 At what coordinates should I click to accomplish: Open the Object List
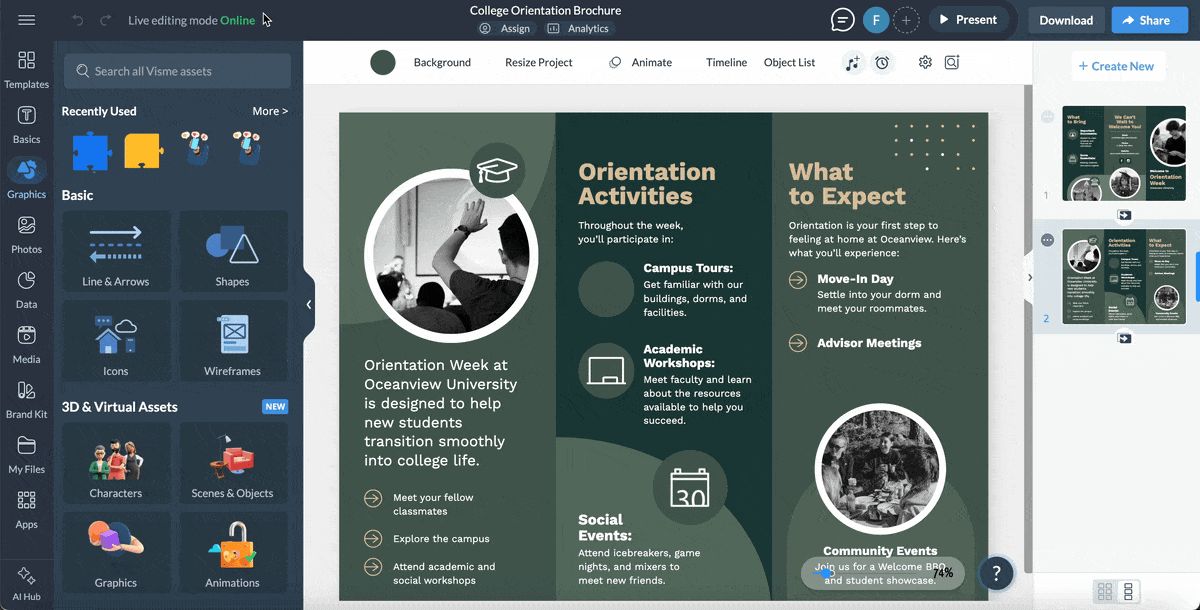[x=789, y=62]
